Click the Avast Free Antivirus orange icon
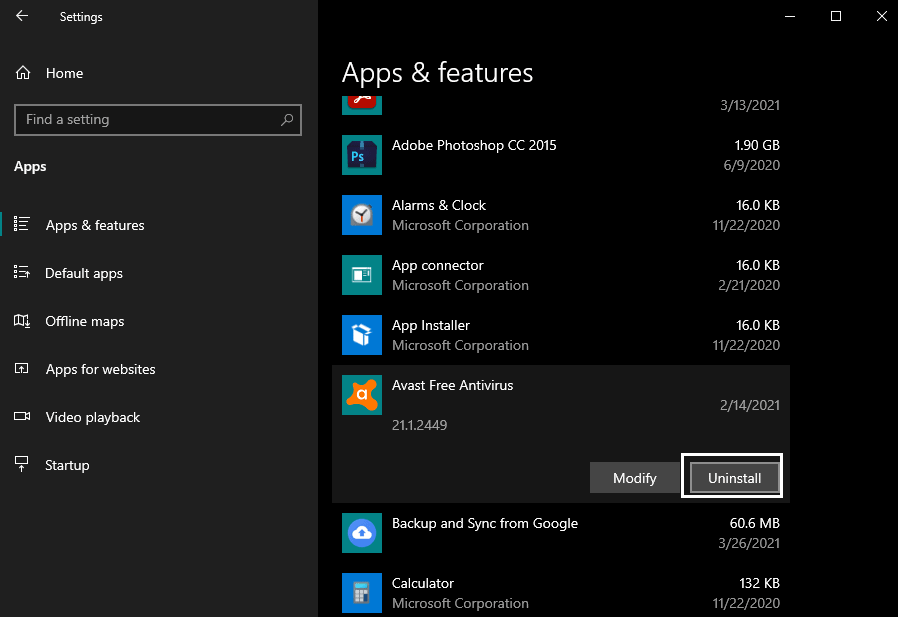The image size is (898, 617). pos(362,395)
